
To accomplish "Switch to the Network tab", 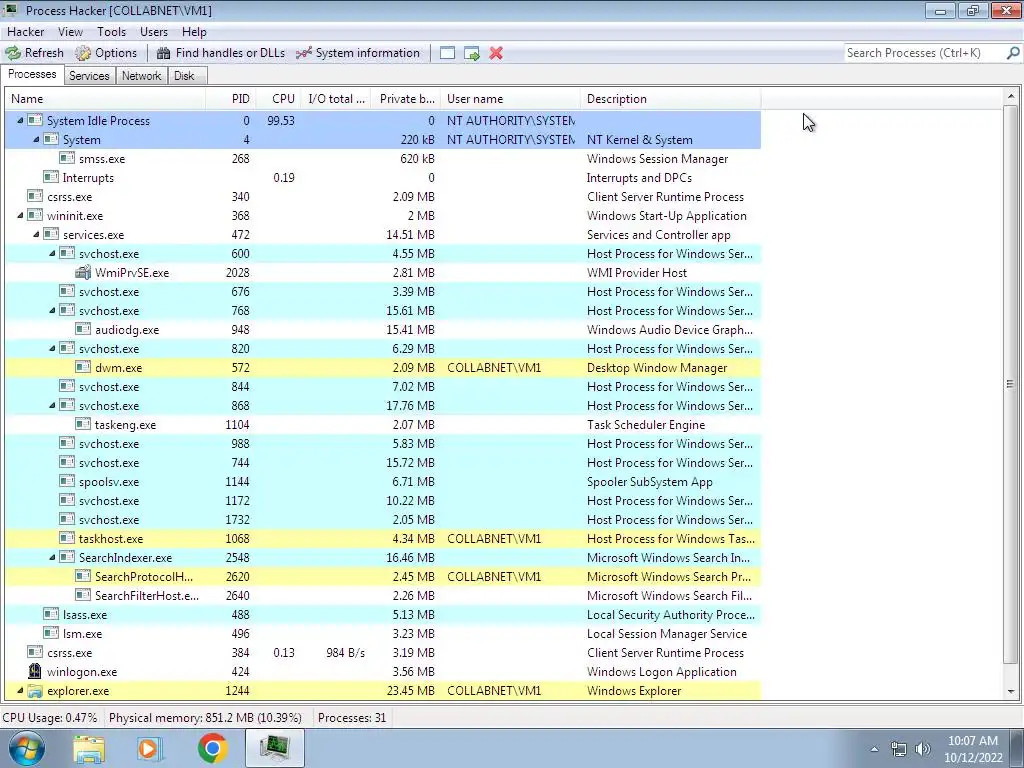I will (x=142, y=76).
